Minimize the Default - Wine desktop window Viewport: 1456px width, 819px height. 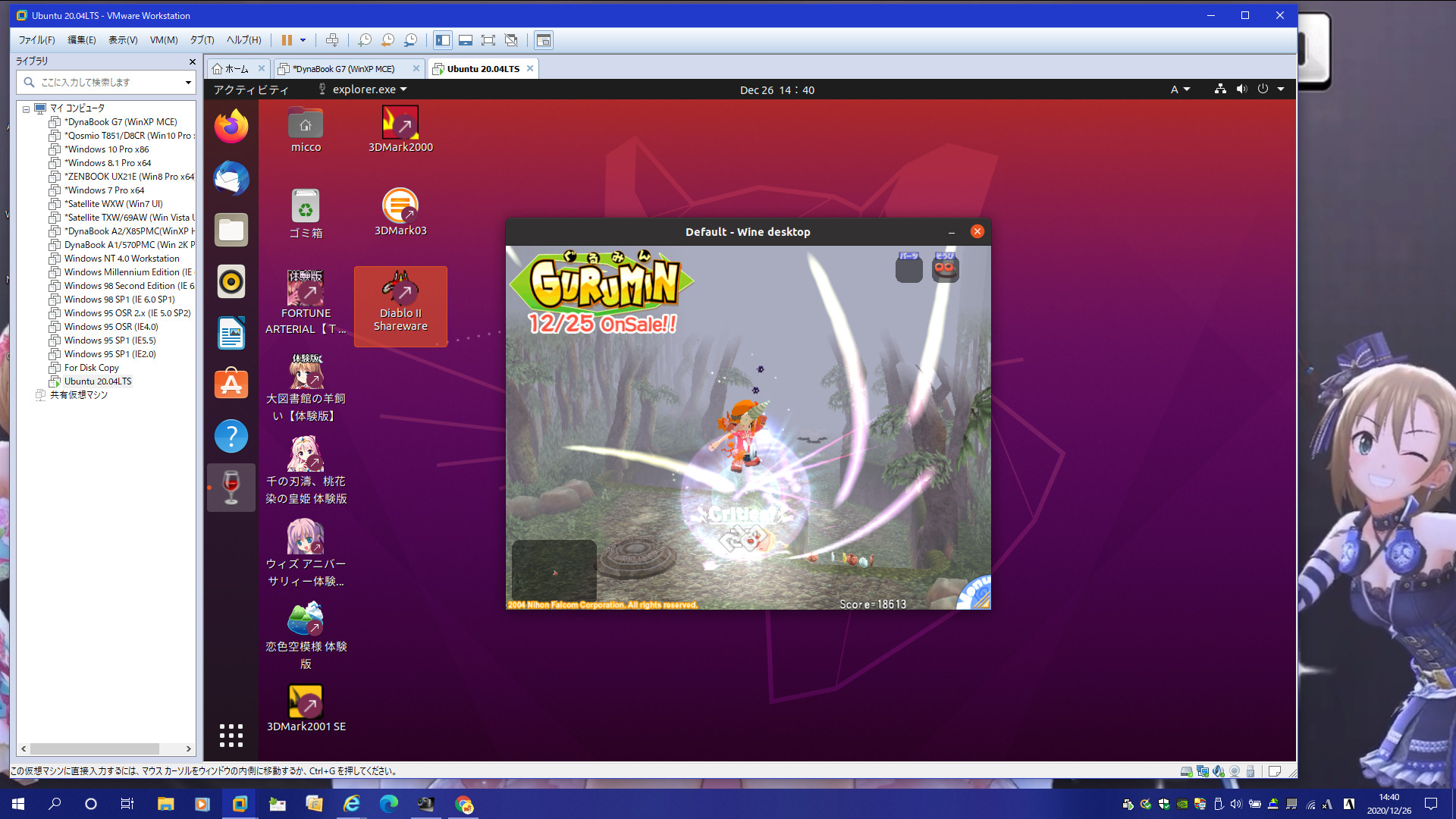click(x=951, y=232)
